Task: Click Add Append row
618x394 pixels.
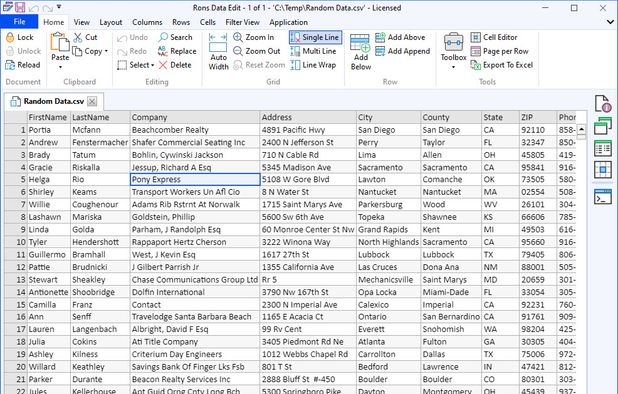Action: [402, 51]
